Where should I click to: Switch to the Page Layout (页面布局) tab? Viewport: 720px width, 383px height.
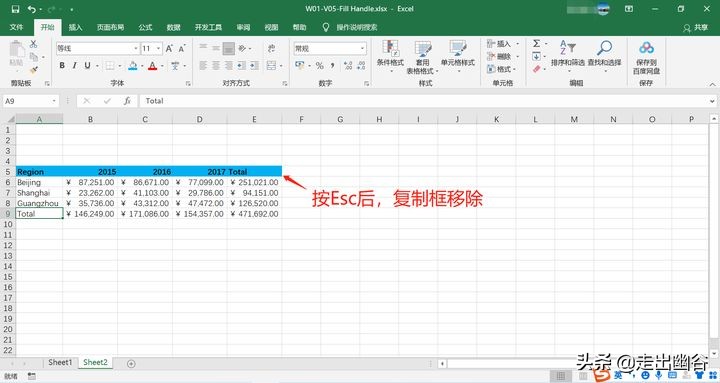110,27
